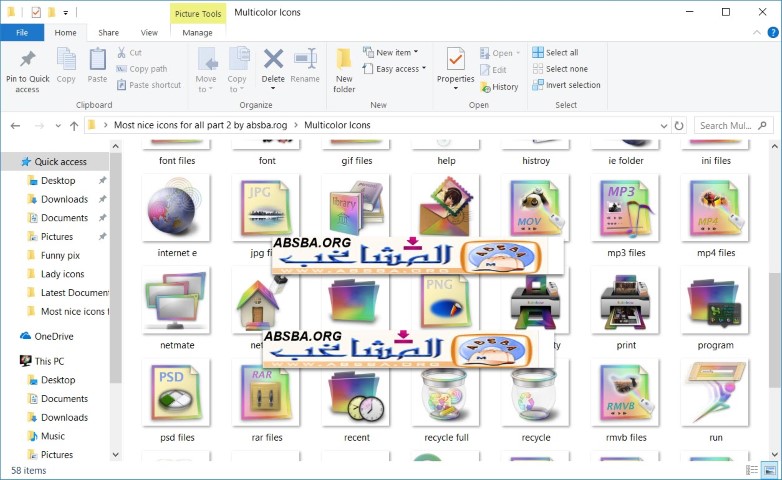Click the Cut scissors command
This screenshot has height=480, width=782.
pos(129,52)
